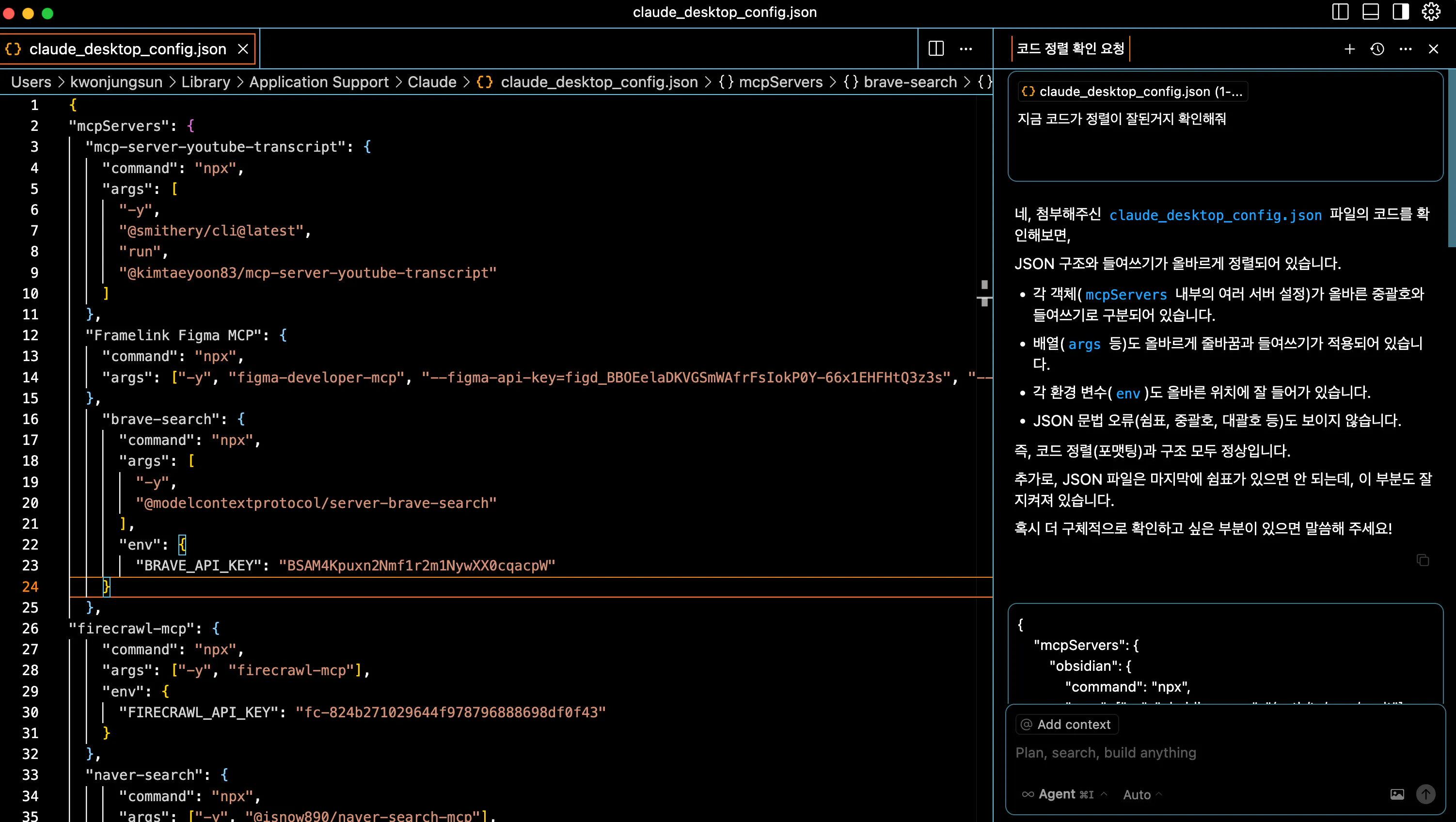This screenshot has height=822, width=1456.
Task: Close the AI chat panel
Action: [x=1433, y=49]
